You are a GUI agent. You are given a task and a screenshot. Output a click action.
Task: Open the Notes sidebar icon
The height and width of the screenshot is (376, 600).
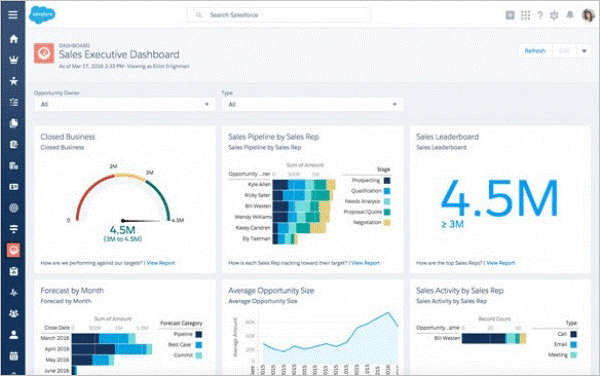(13, 145)
